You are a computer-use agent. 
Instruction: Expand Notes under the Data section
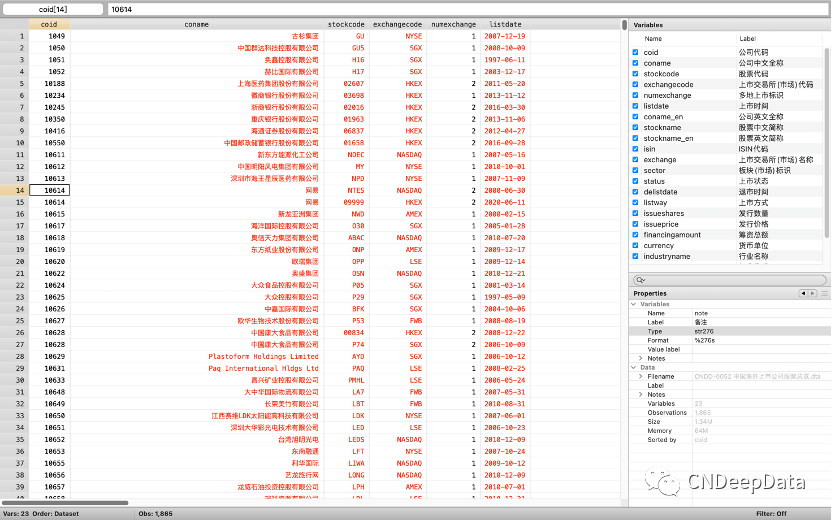tap(640, 394)
